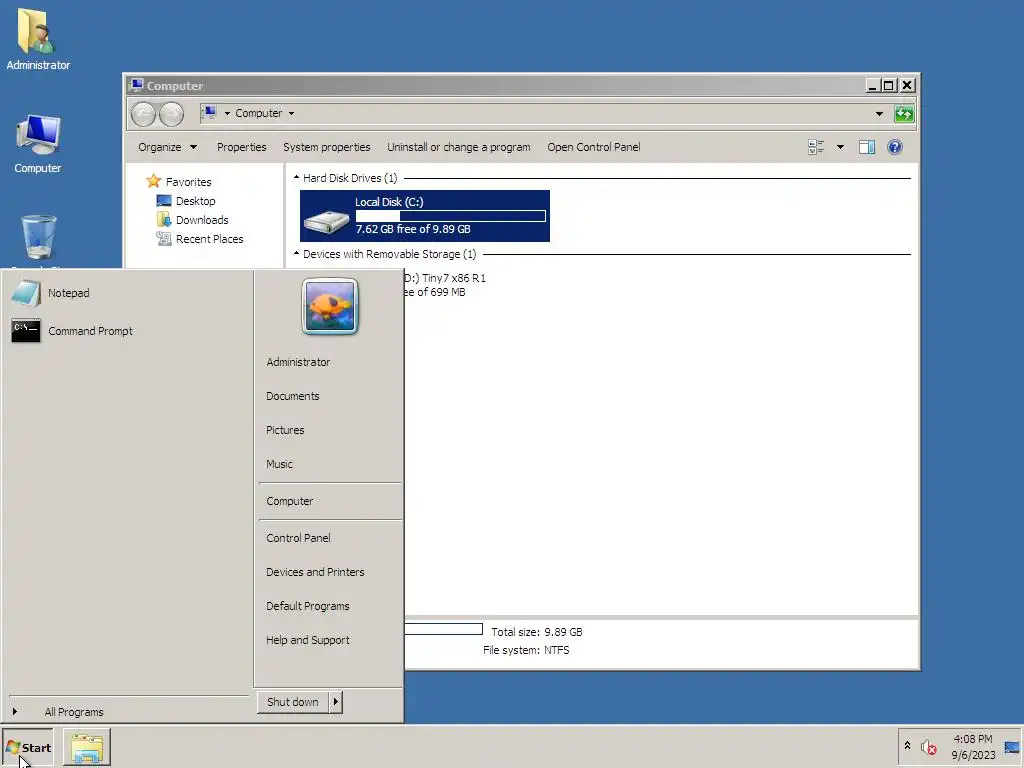This screenshot has width=1024, height=768.
Task: Show hidden tray icons arrow
Action: click(907, 746)
